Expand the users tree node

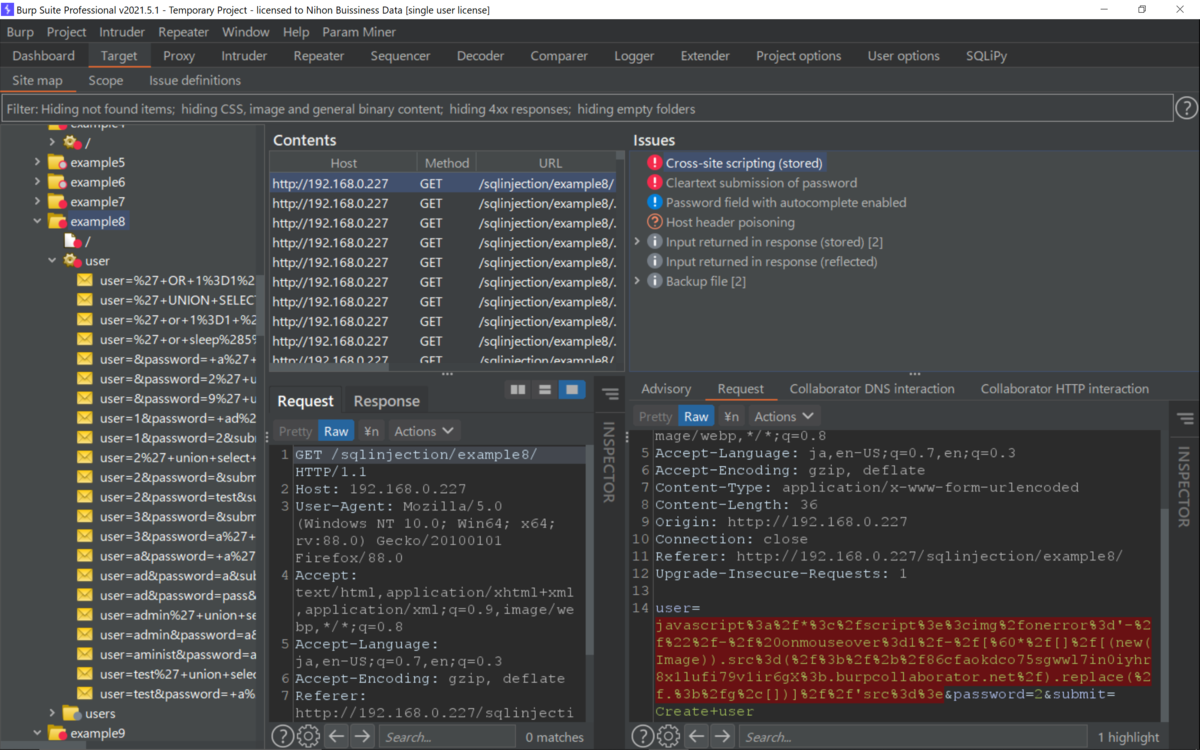pyautogui.click(x=53, y=713)
